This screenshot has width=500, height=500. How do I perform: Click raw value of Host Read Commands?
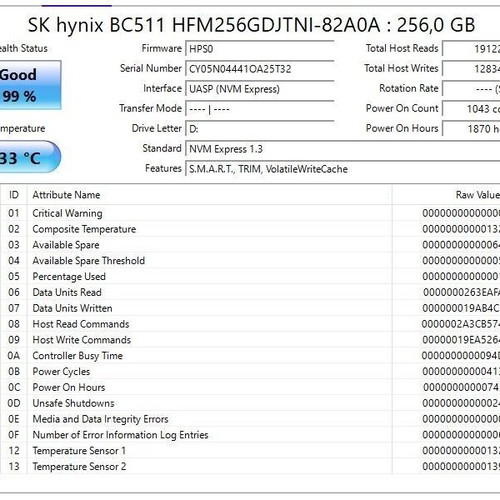click(461, 324)
